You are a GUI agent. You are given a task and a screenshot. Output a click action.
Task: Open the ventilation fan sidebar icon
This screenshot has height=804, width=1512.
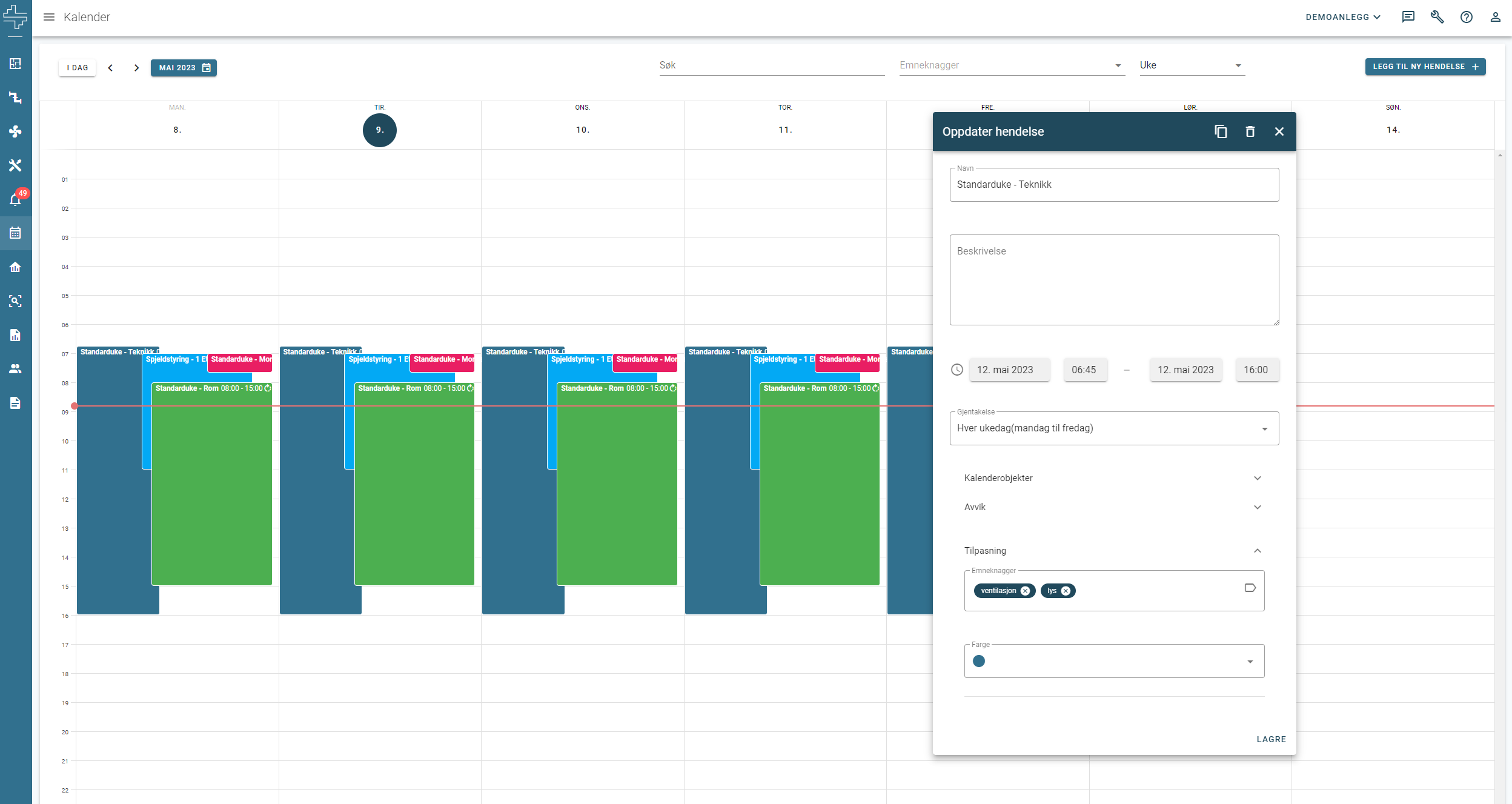click(x=16, y=131)
